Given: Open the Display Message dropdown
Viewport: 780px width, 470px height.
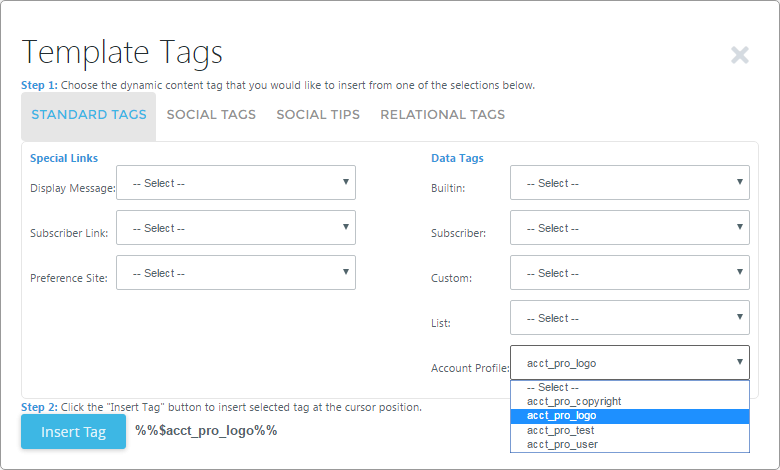Looking at the screenshot, I should (x=235, y=183).
